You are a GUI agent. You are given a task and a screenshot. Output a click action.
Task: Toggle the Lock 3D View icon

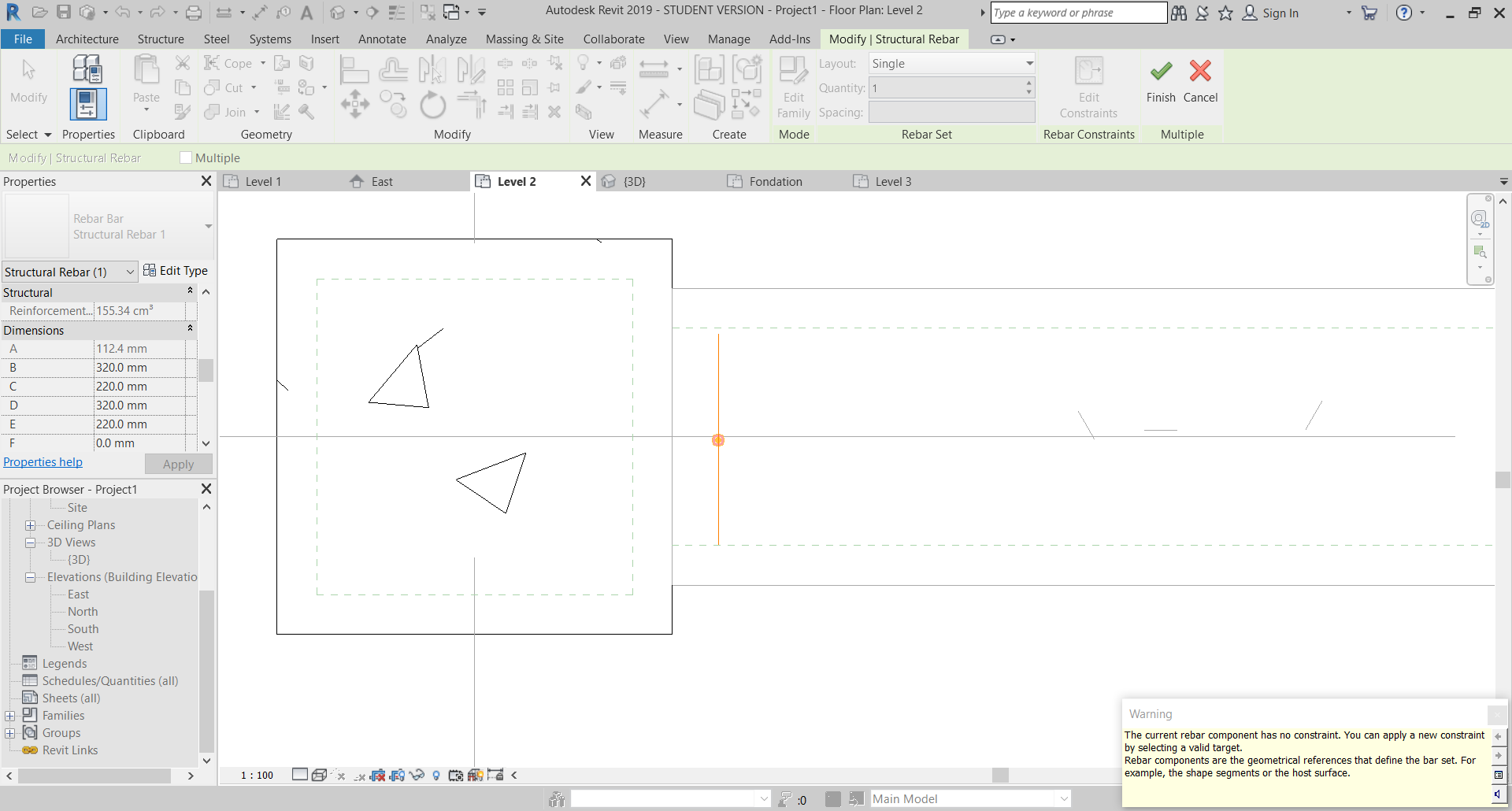click(x=495, y=776)
